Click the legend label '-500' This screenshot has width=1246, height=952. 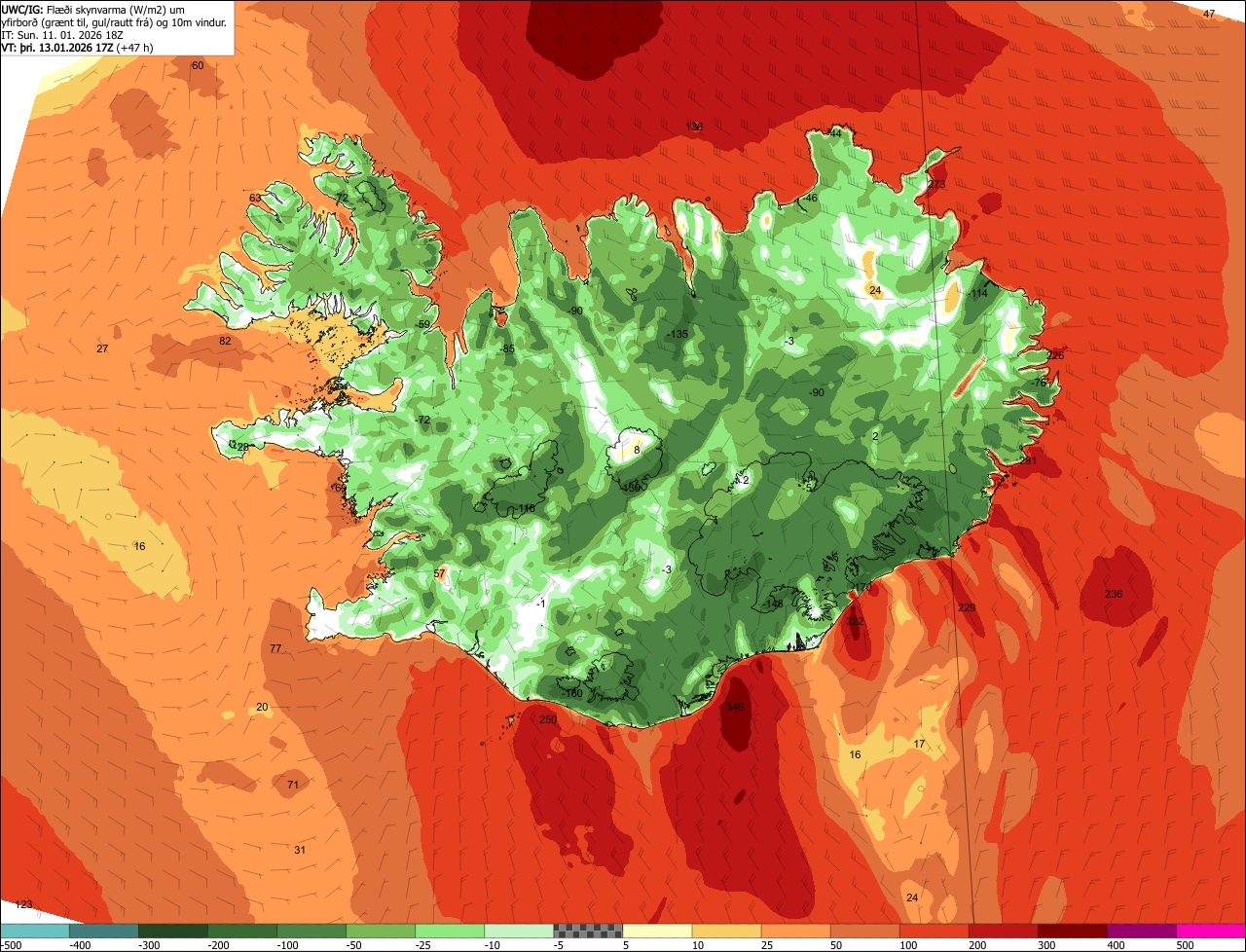pos(12,945)
